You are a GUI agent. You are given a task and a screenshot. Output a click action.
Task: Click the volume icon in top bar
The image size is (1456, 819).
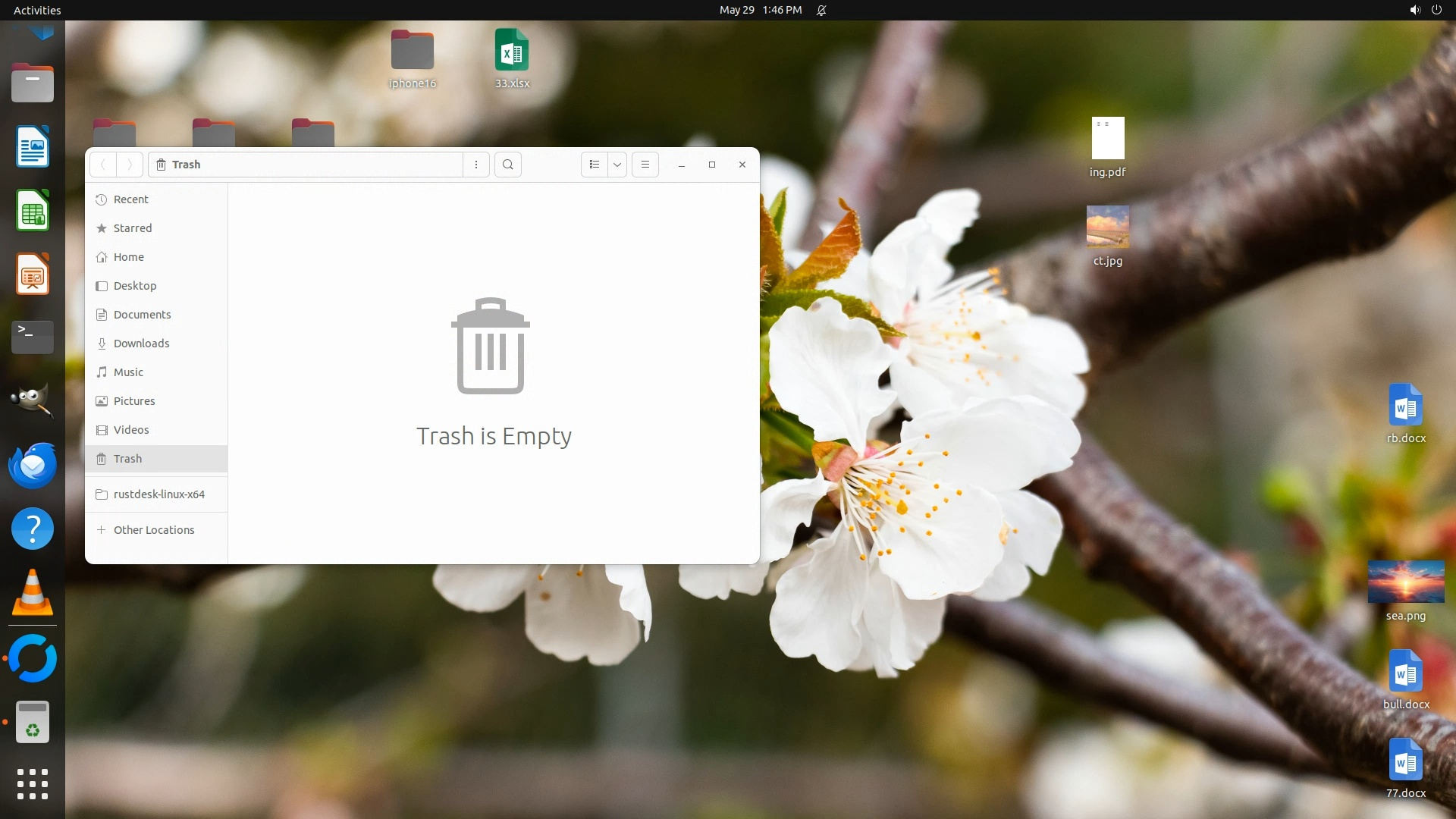pos(1414,10)
